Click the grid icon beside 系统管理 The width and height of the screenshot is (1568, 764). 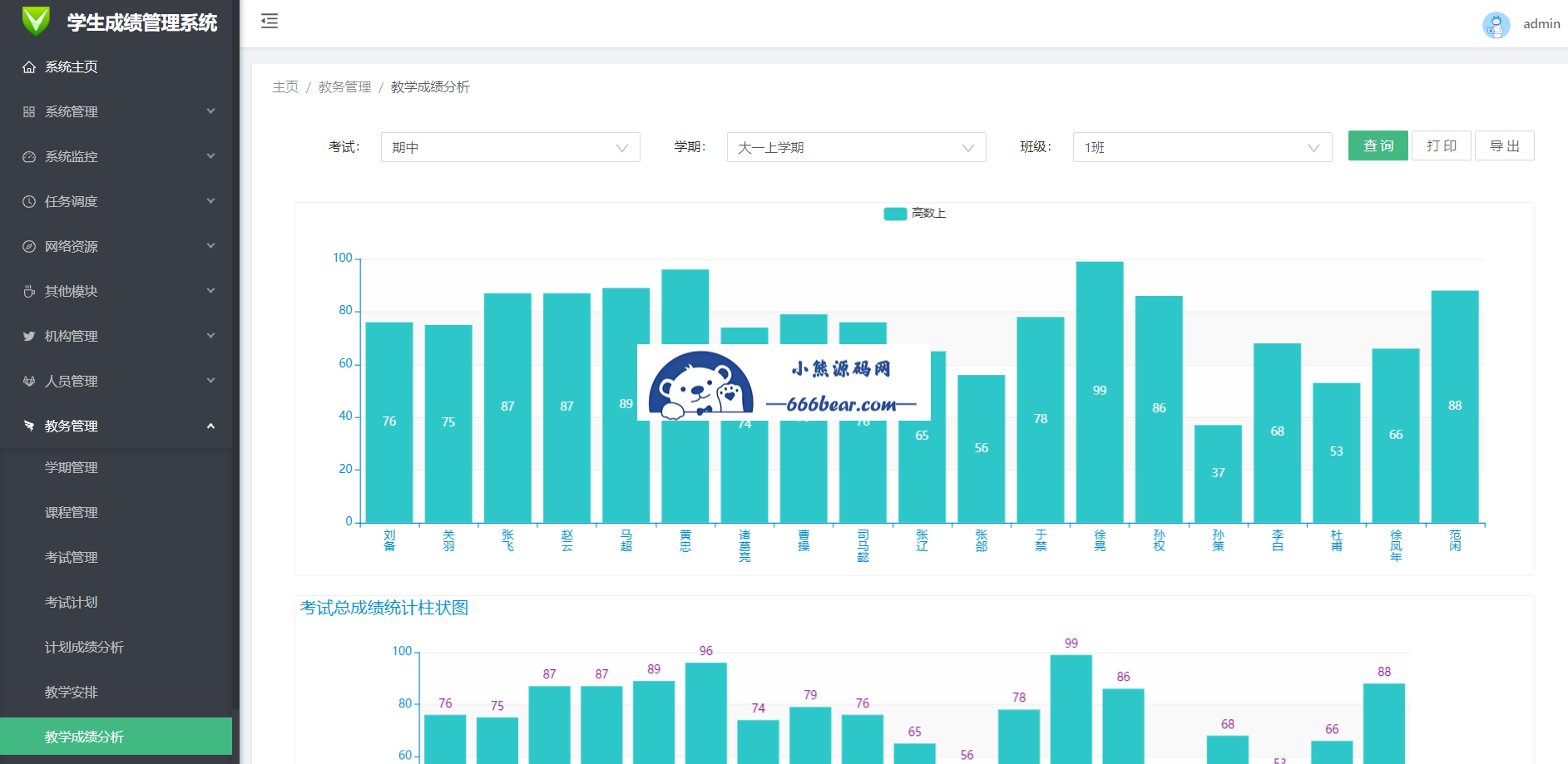click(29, 111)
